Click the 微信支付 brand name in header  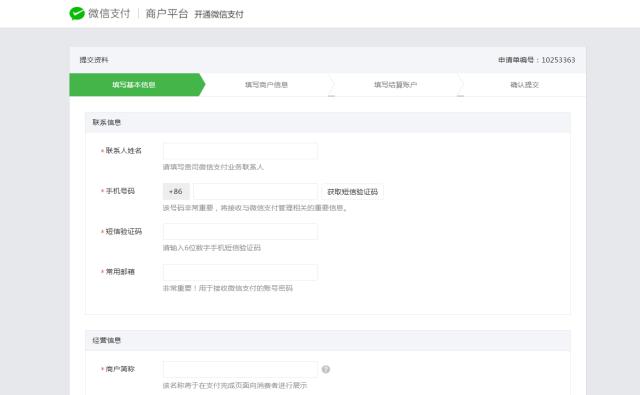[109, 13]
